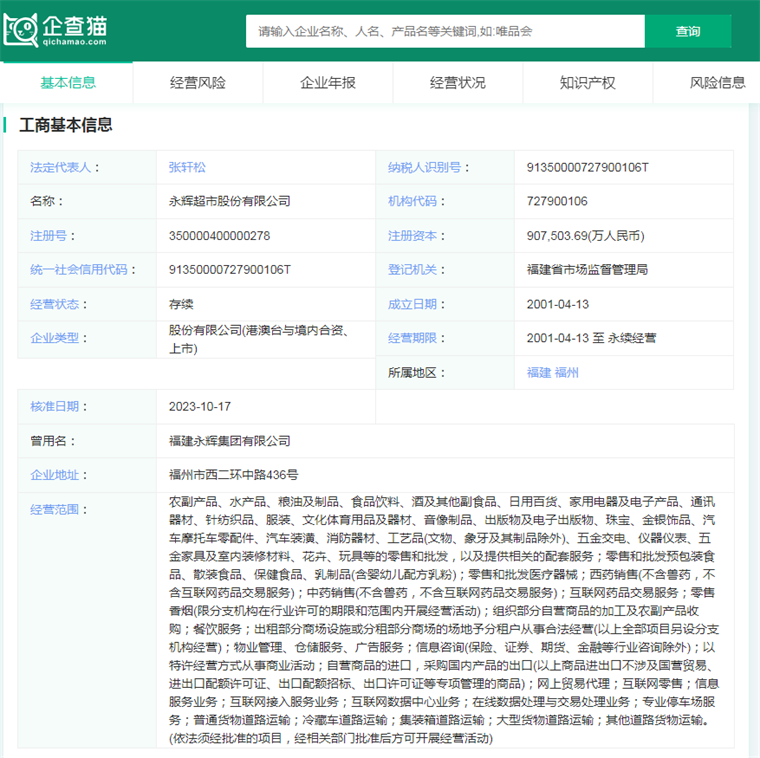The height and width of the screenshot is (758, 760).
Task: Click the 福州 city link
Action: coord(567,373)
